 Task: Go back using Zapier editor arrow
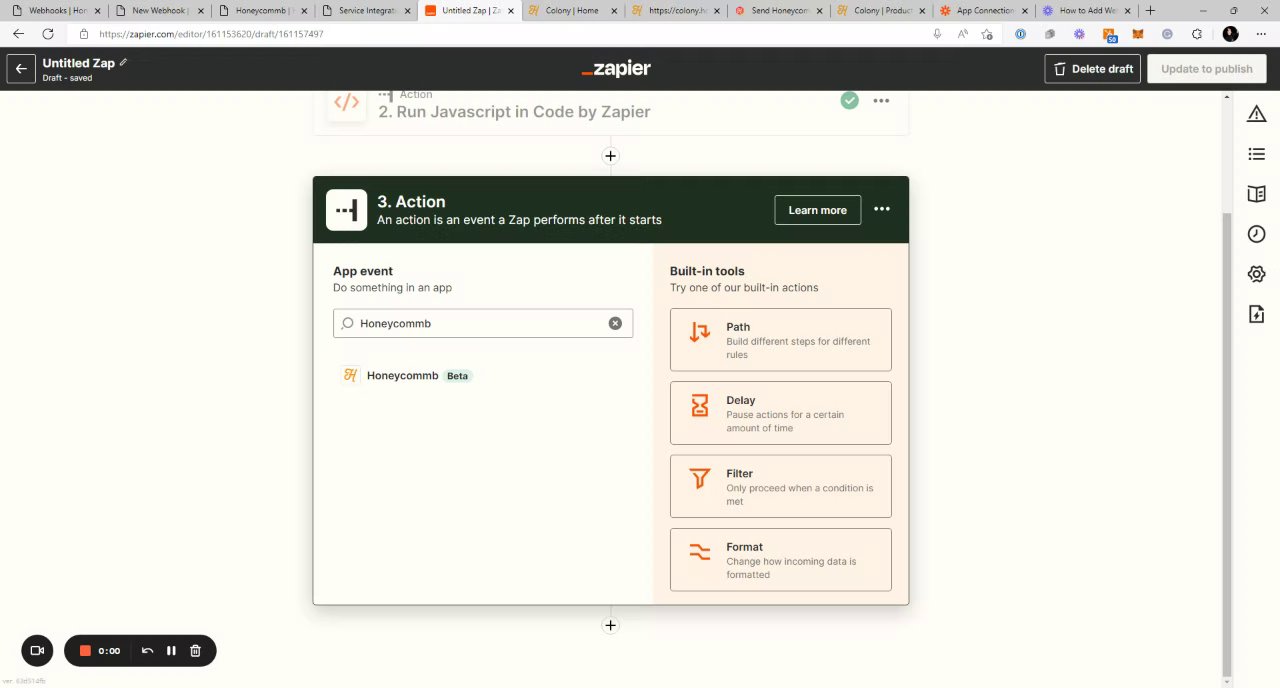tap(21, 69)
